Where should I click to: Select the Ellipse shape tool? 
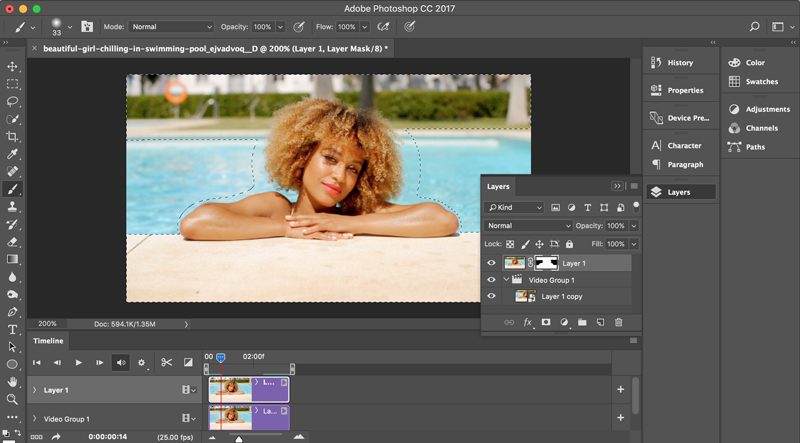tap(12, 364)
